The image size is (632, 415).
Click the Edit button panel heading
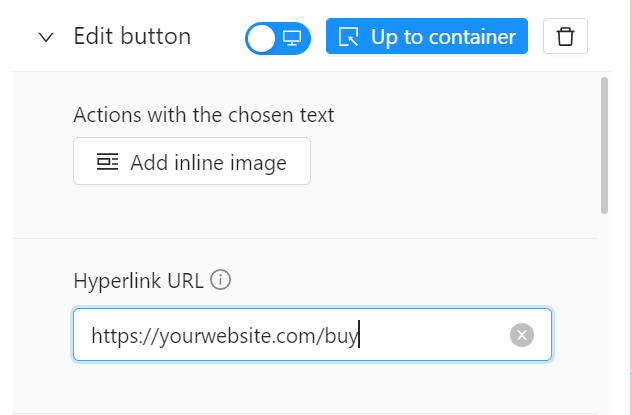132,36
